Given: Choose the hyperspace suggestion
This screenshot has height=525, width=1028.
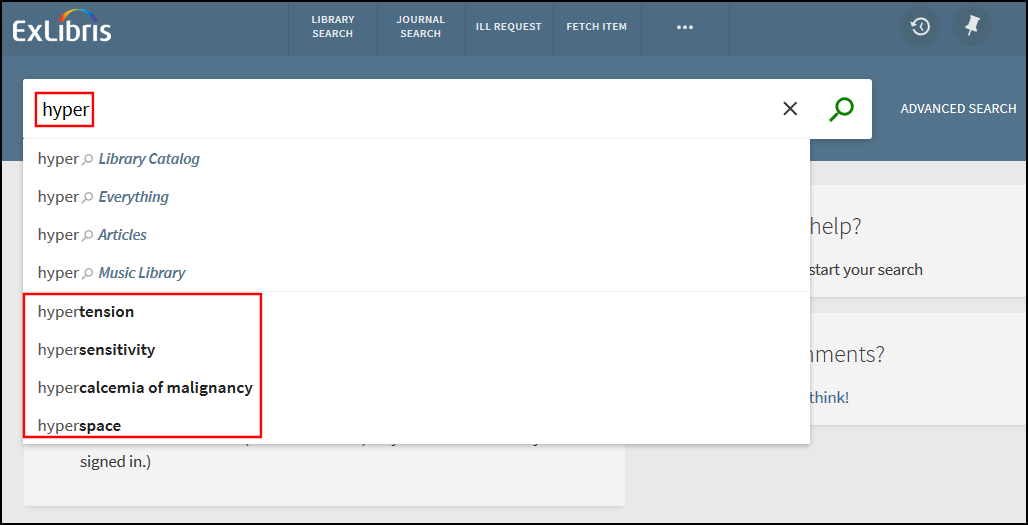Looking at the screenshot, I should (x=80, y=426).
